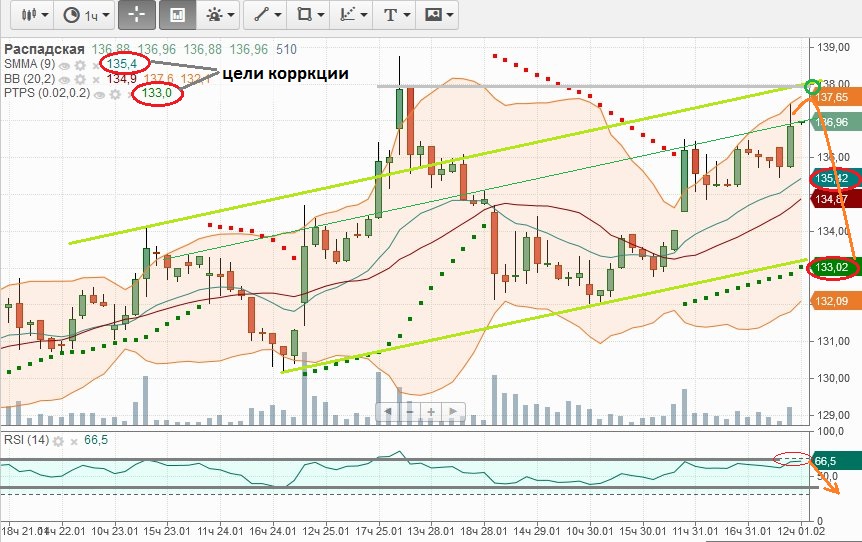
Task: Zoom in chart with plus button
Action: (x=432, y=411)
